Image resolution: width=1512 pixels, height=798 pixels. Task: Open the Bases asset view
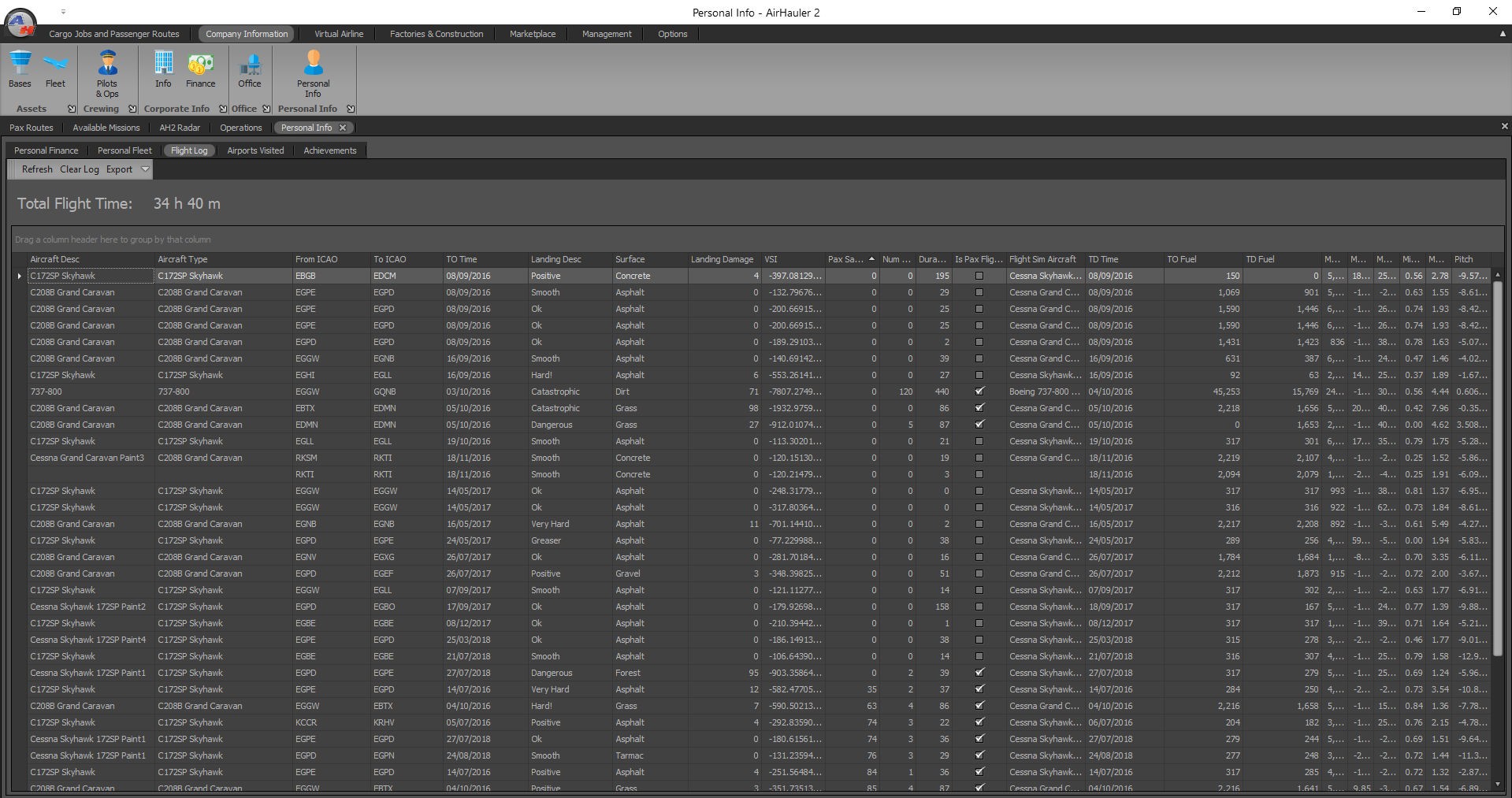[x=19, y=71]
